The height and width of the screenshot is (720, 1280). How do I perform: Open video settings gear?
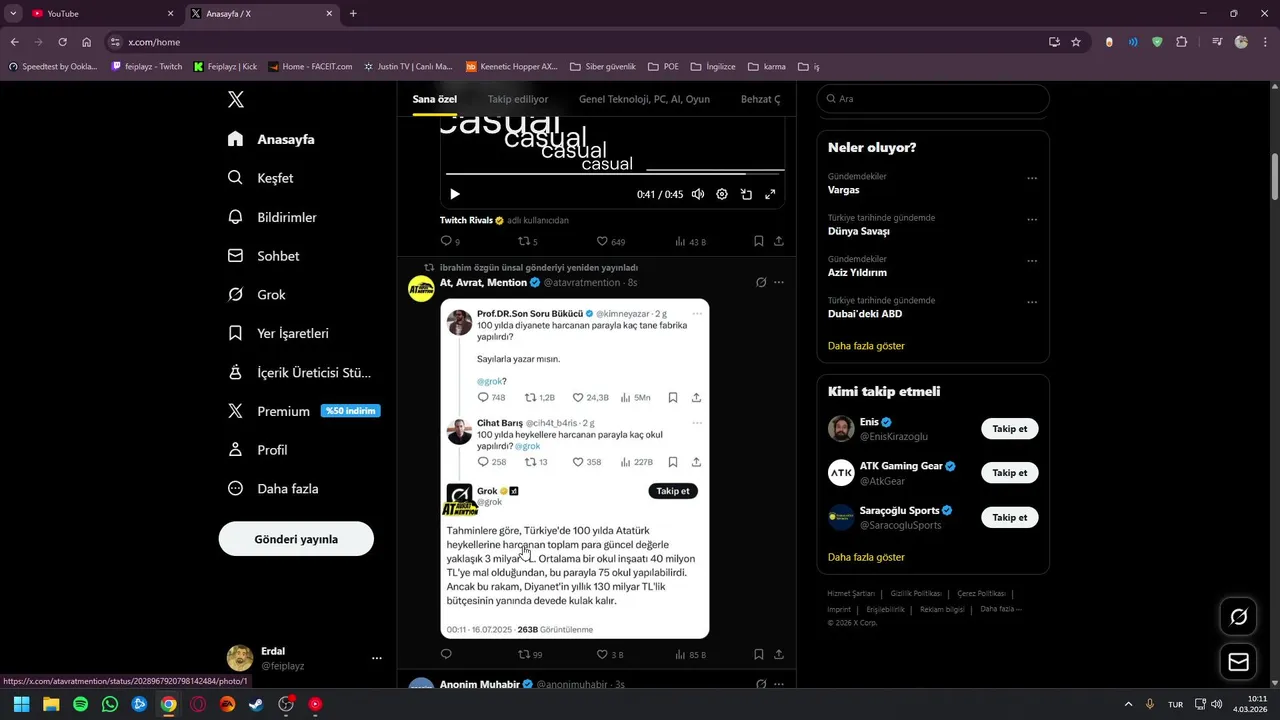[722, 194]
